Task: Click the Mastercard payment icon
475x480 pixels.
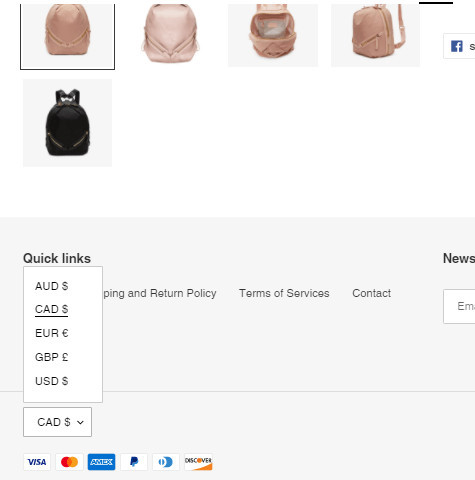Action: point(69,462)
